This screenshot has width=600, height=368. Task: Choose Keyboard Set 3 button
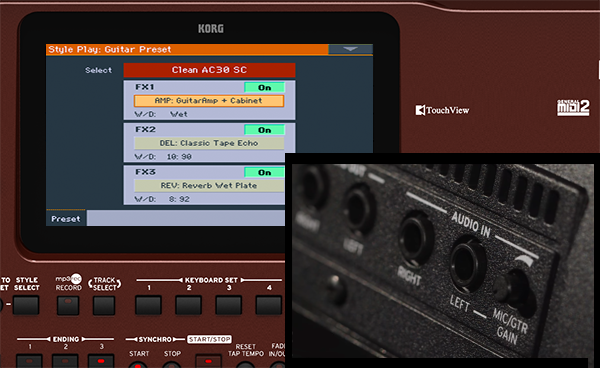coord(229,305)
